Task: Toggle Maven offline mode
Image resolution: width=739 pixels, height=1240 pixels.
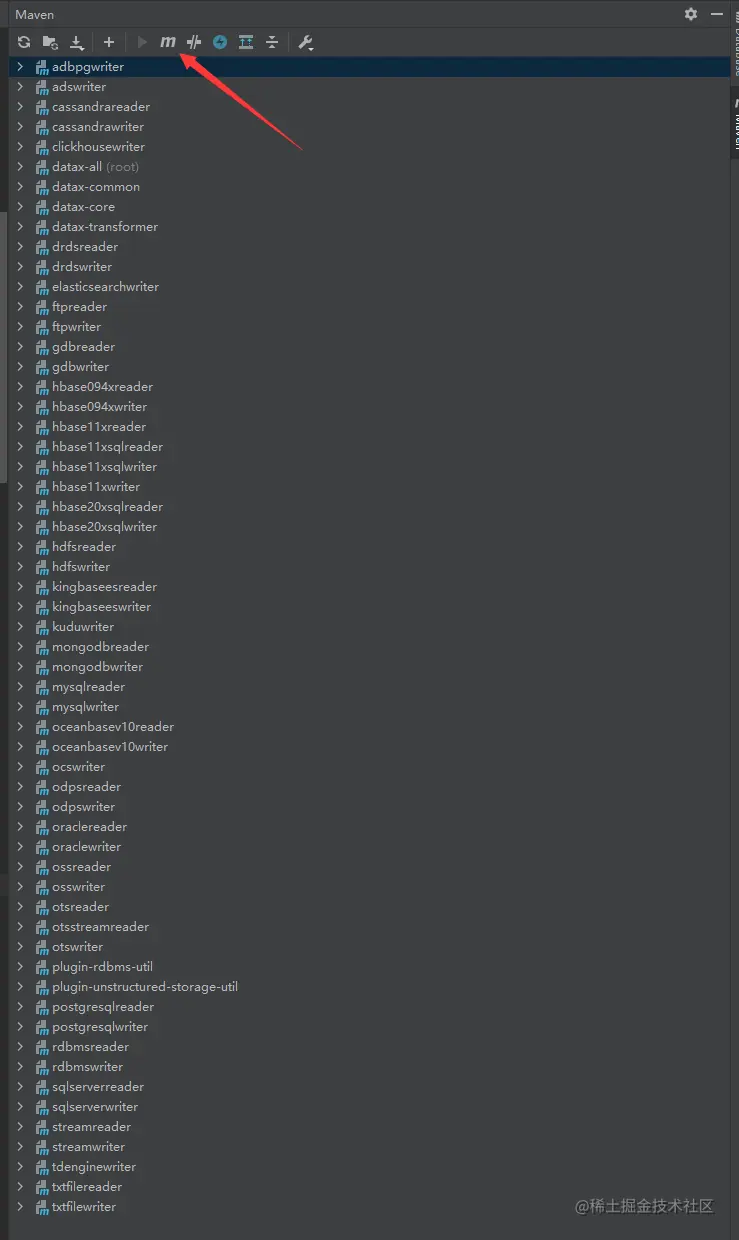Action: [x=194, y=42]
